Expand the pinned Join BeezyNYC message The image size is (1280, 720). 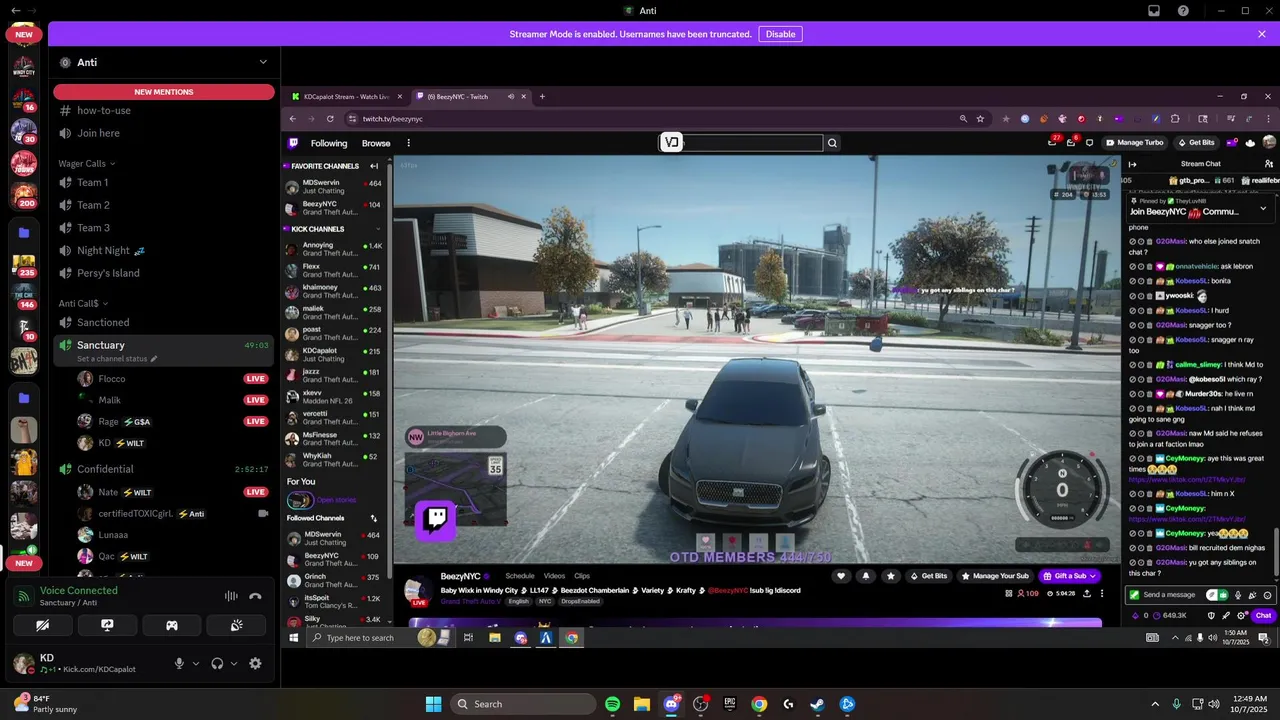(x=1263, y=208)
